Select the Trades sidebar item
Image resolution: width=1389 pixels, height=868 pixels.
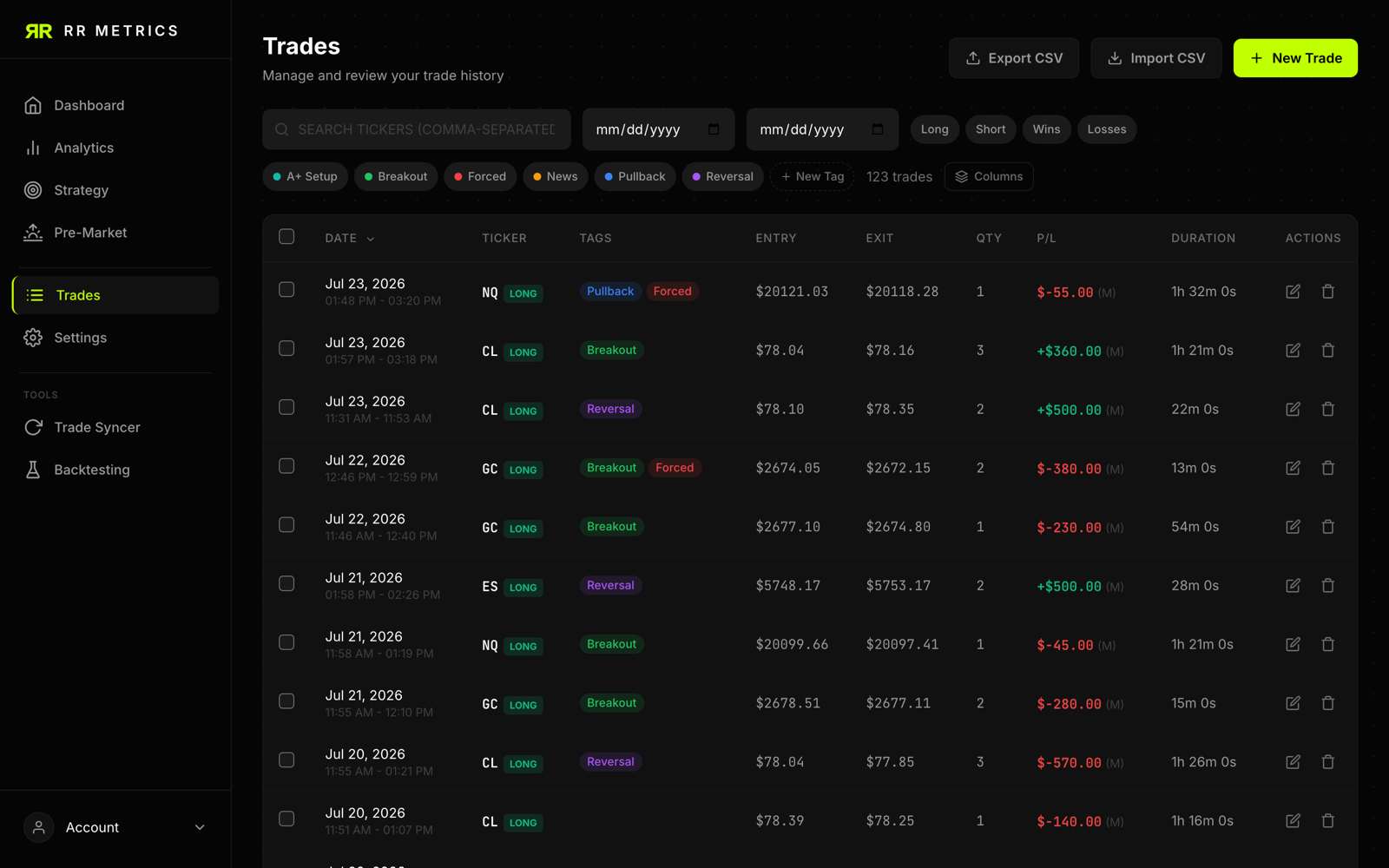pos(115,295)
